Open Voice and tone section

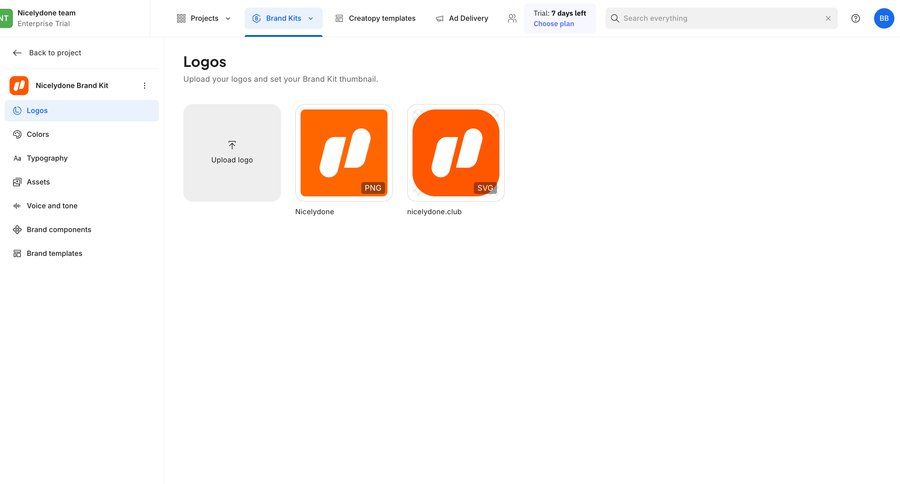tap(52, 206)
